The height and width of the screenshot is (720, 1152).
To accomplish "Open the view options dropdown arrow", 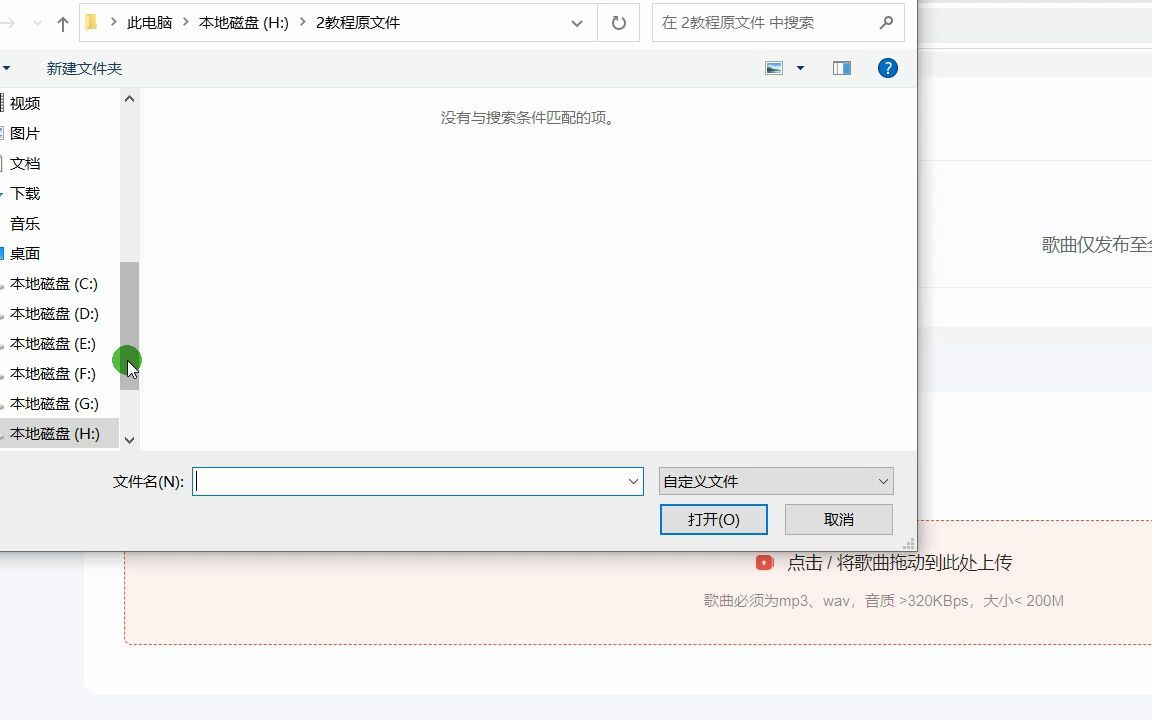I will click(799, 68).
